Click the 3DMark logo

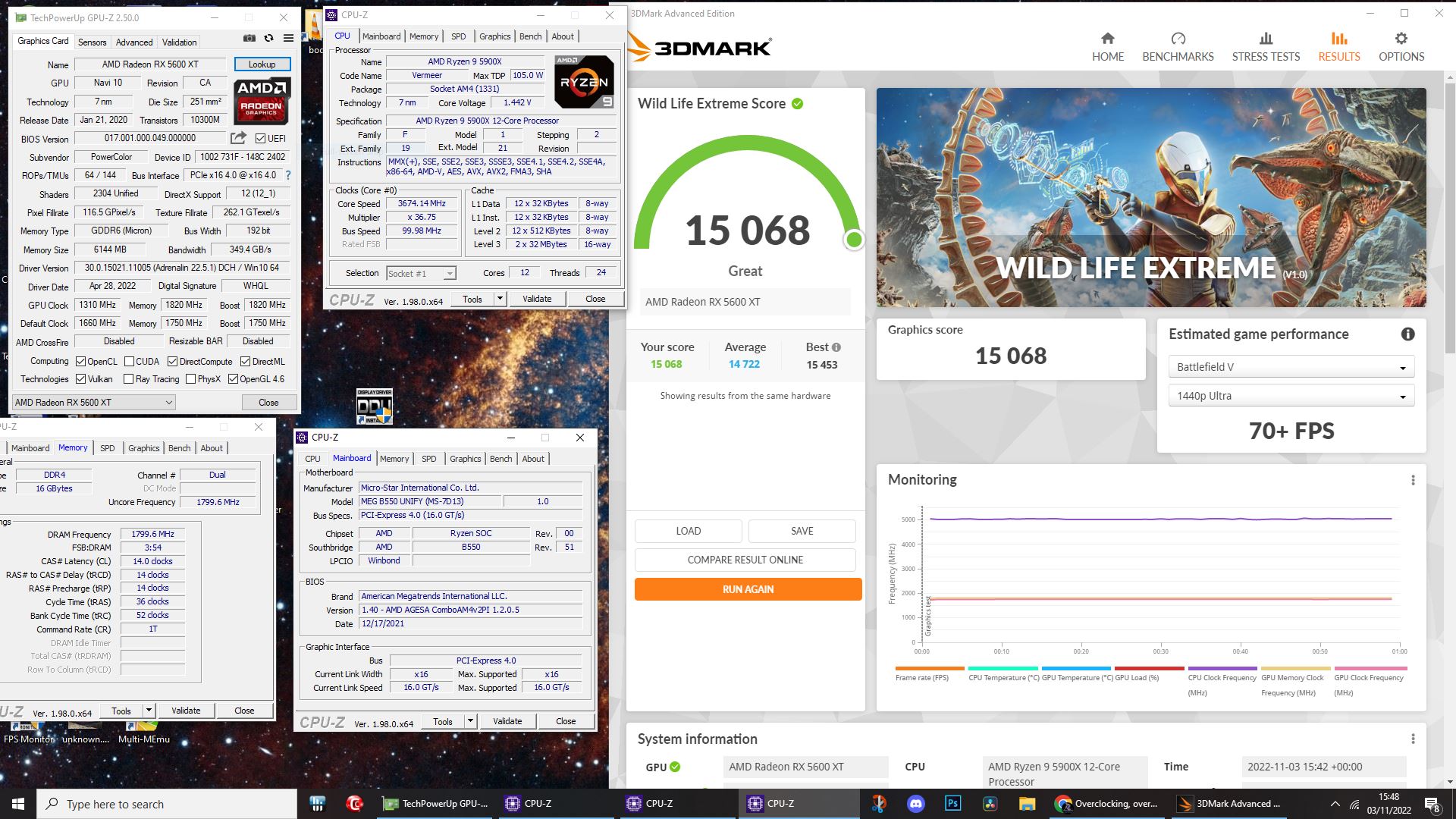[699, 47]
